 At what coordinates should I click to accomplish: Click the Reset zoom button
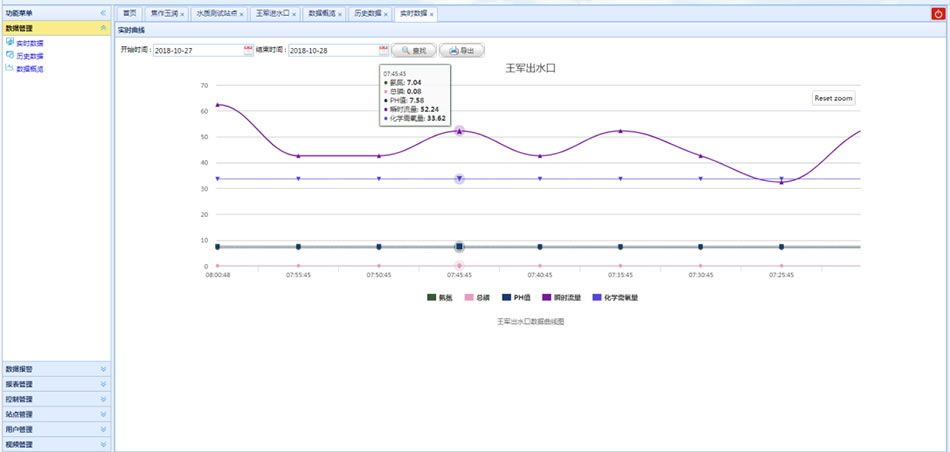point(833,98)
